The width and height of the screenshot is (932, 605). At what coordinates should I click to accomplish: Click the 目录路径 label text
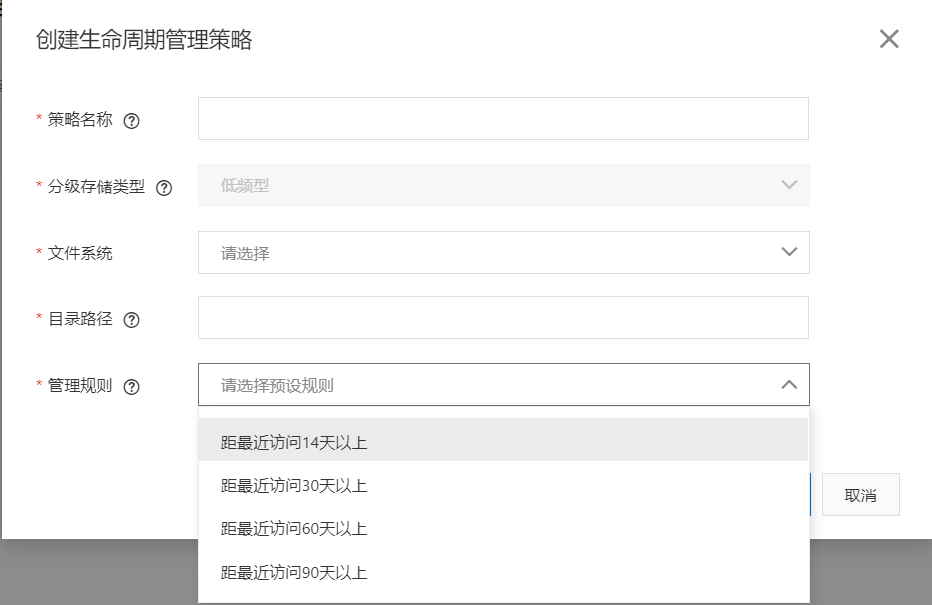click(x=80, y=319)
